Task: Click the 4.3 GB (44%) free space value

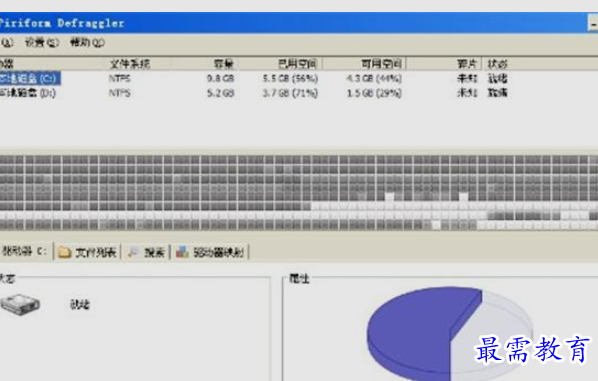Action: coord(374,79)
